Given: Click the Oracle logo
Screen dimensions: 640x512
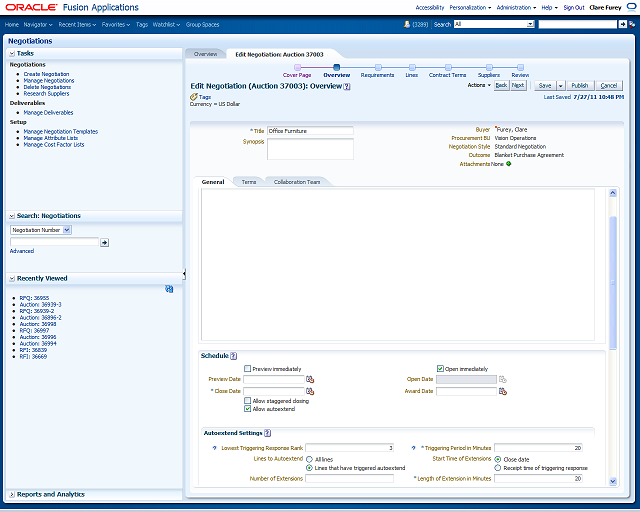Looking at the screenshot, I should point(31,7).
